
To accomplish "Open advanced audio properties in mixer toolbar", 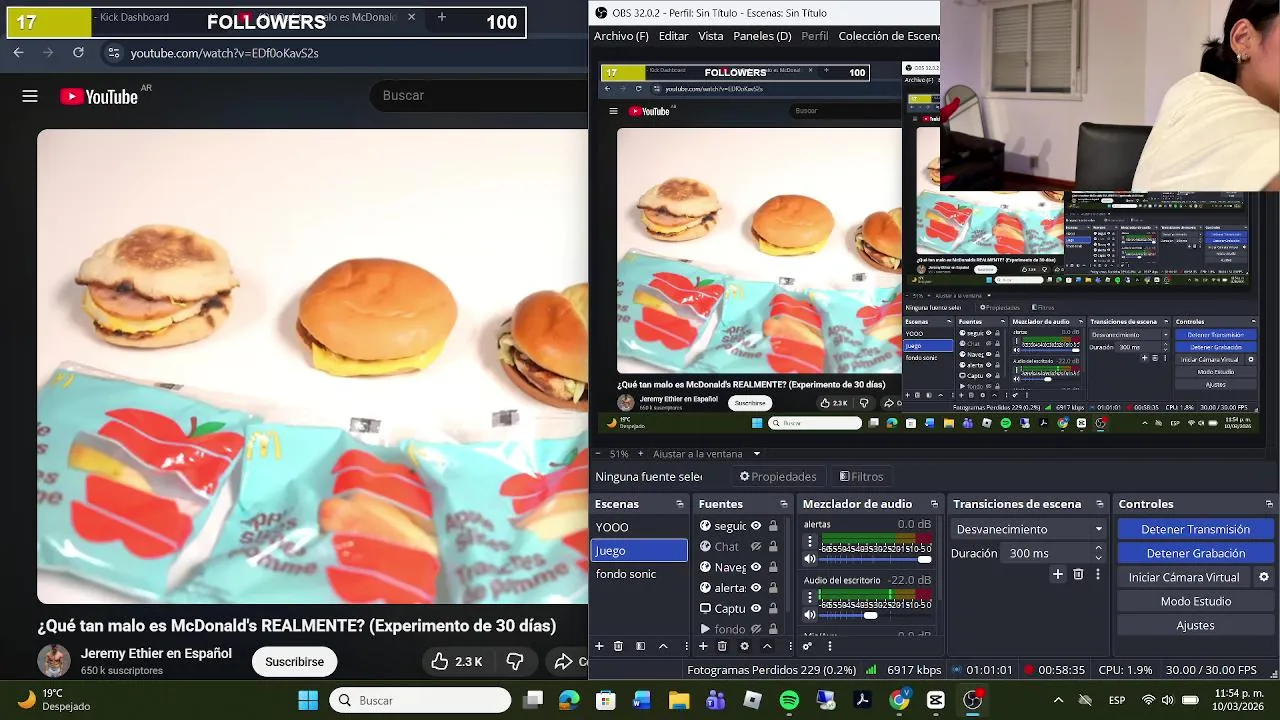I will [807, 646].
